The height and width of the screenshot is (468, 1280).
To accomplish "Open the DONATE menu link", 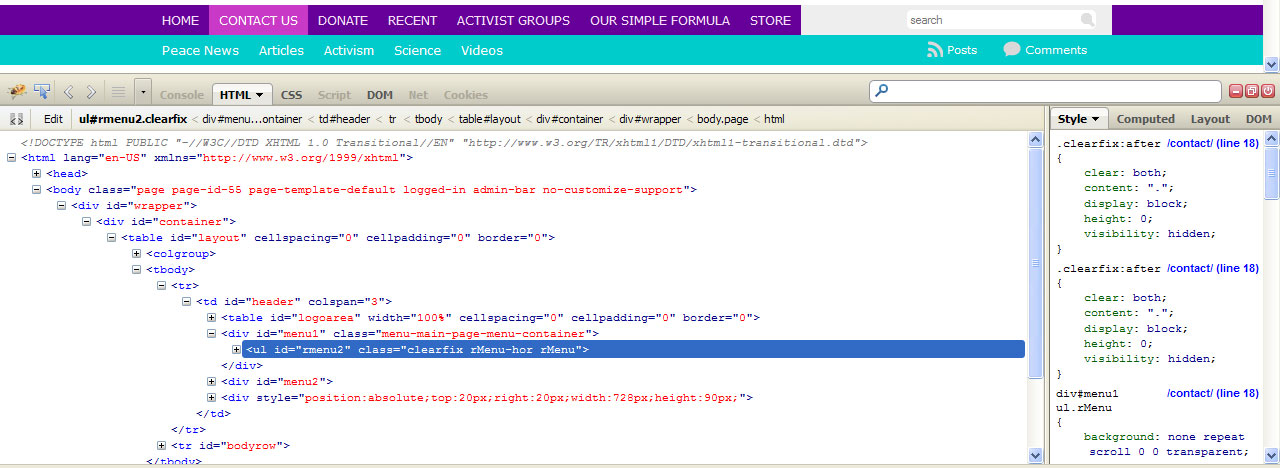I will [343, 20].
